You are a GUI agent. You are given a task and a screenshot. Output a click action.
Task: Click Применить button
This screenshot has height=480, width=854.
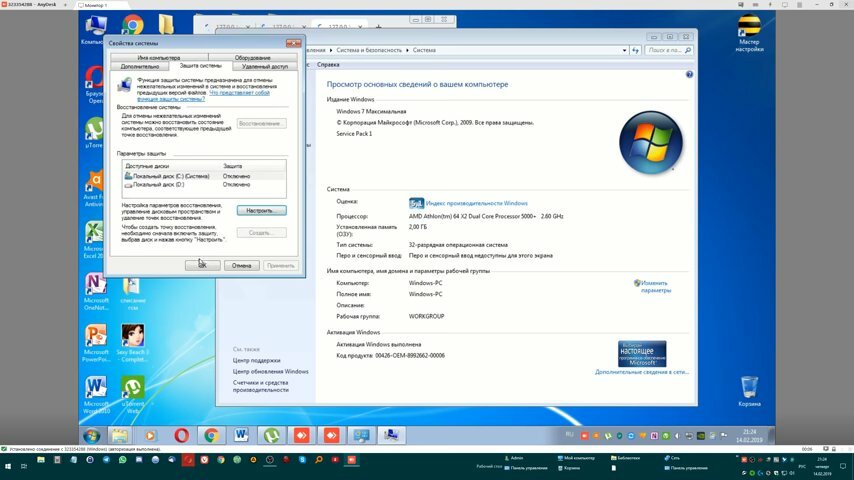(x=280, y=265)
